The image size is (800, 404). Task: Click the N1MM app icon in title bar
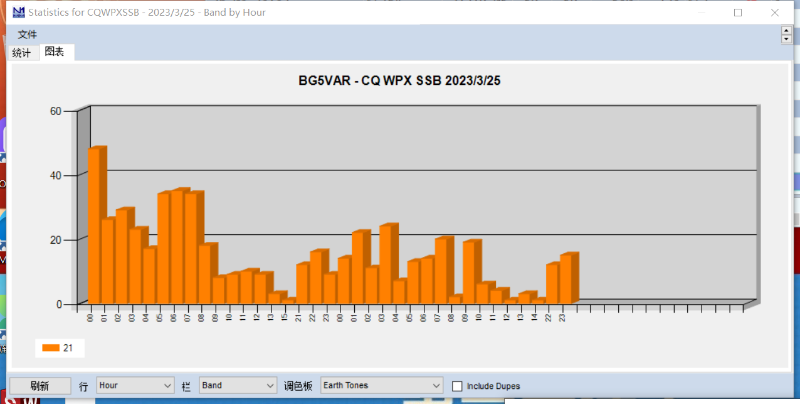(x=15, y=12)
